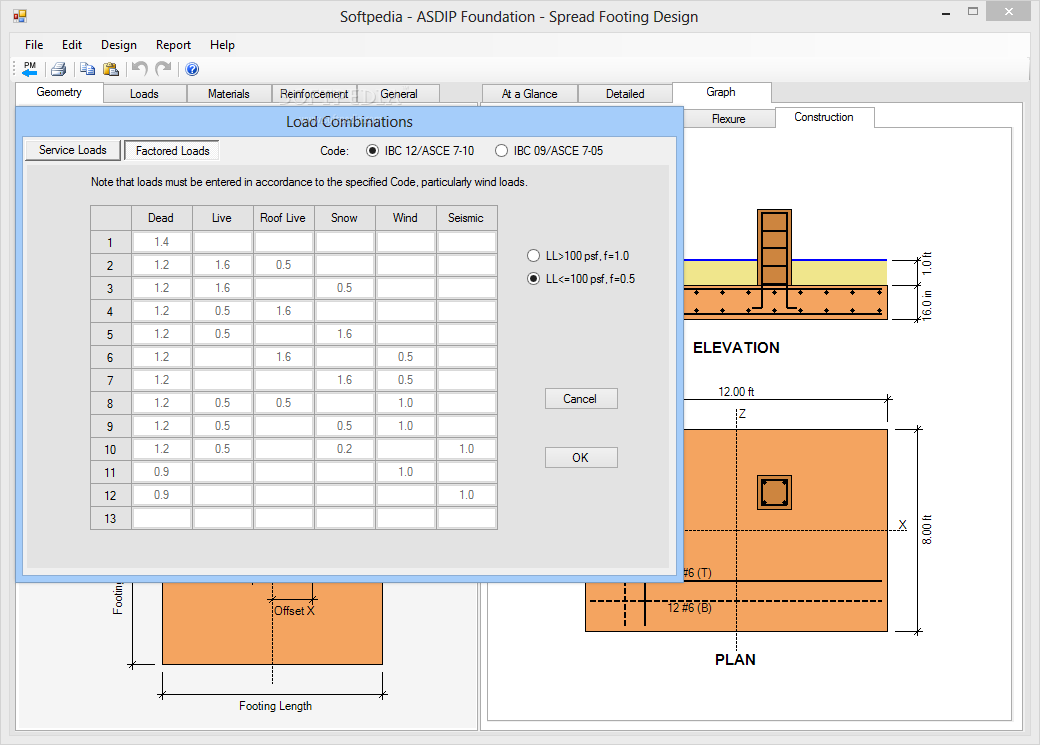This screenshot has height=745, width=1040.
Task: Open the Design menu
Action: point(119,44)
